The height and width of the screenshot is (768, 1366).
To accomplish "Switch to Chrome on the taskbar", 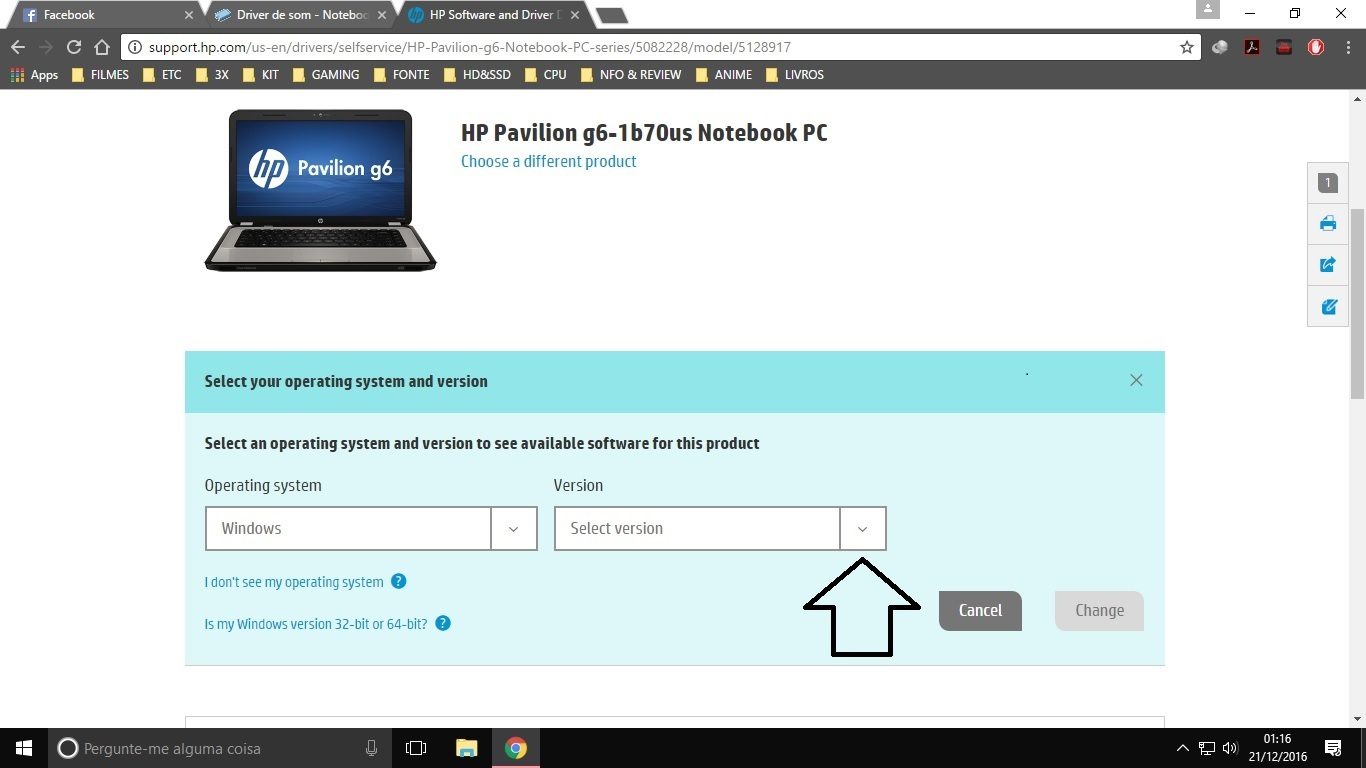I will (516, 748).
